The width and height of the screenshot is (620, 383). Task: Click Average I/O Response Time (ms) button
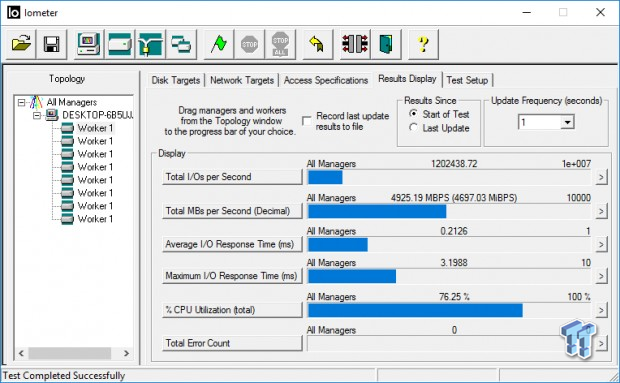pyautogui.click(x=232, y=244)
